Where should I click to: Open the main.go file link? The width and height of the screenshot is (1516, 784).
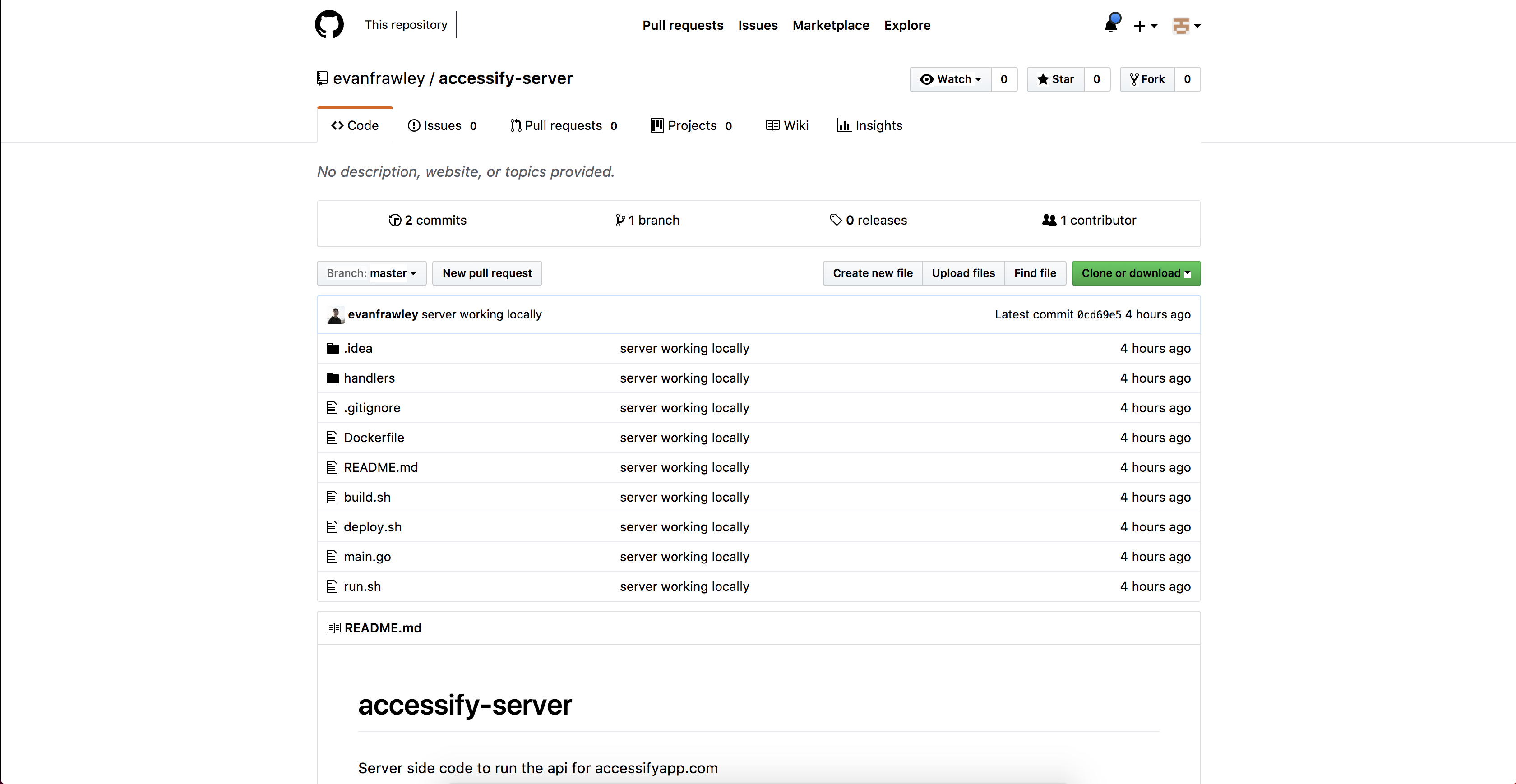[x=367, y=557]
